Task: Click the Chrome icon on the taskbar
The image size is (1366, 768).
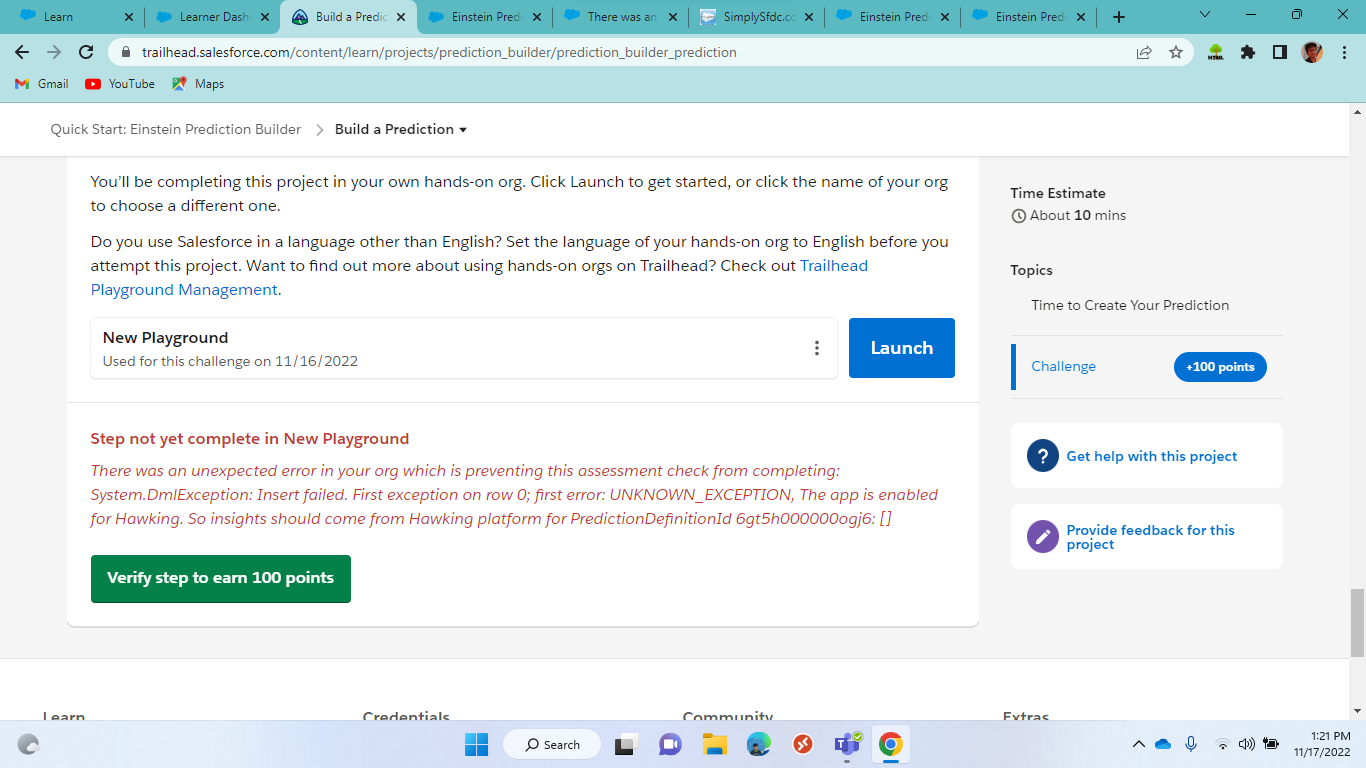Action: (890, 744)
